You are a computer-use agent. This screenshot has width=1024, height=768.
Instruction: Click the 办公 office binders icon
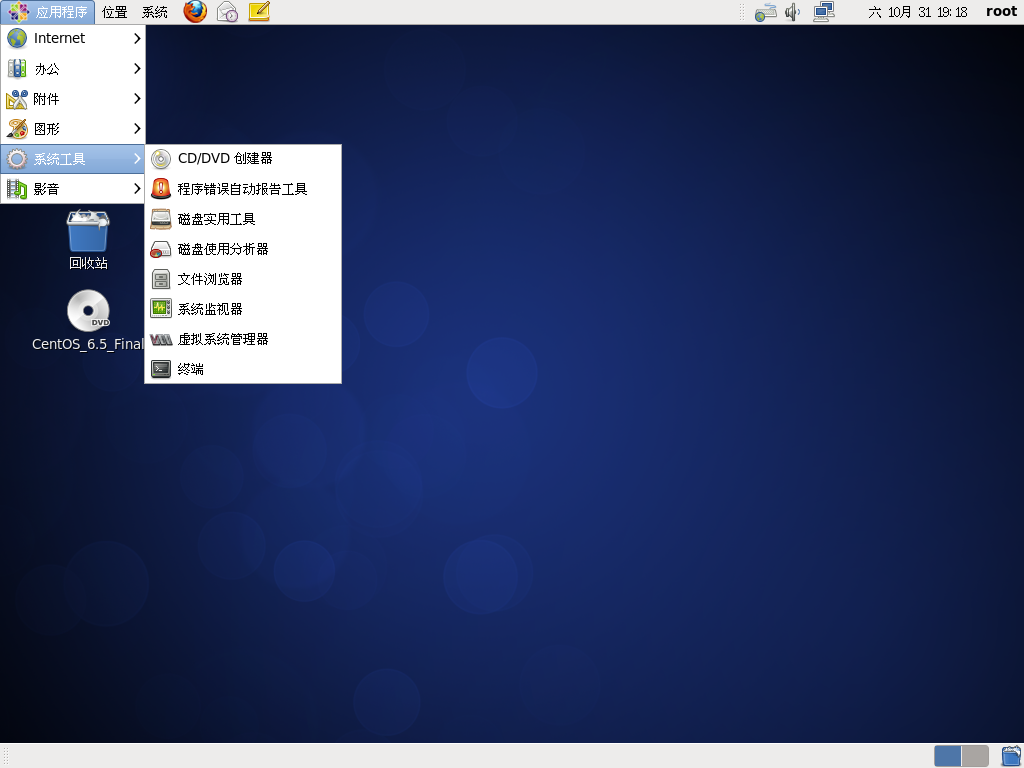(x=17, y=69)
